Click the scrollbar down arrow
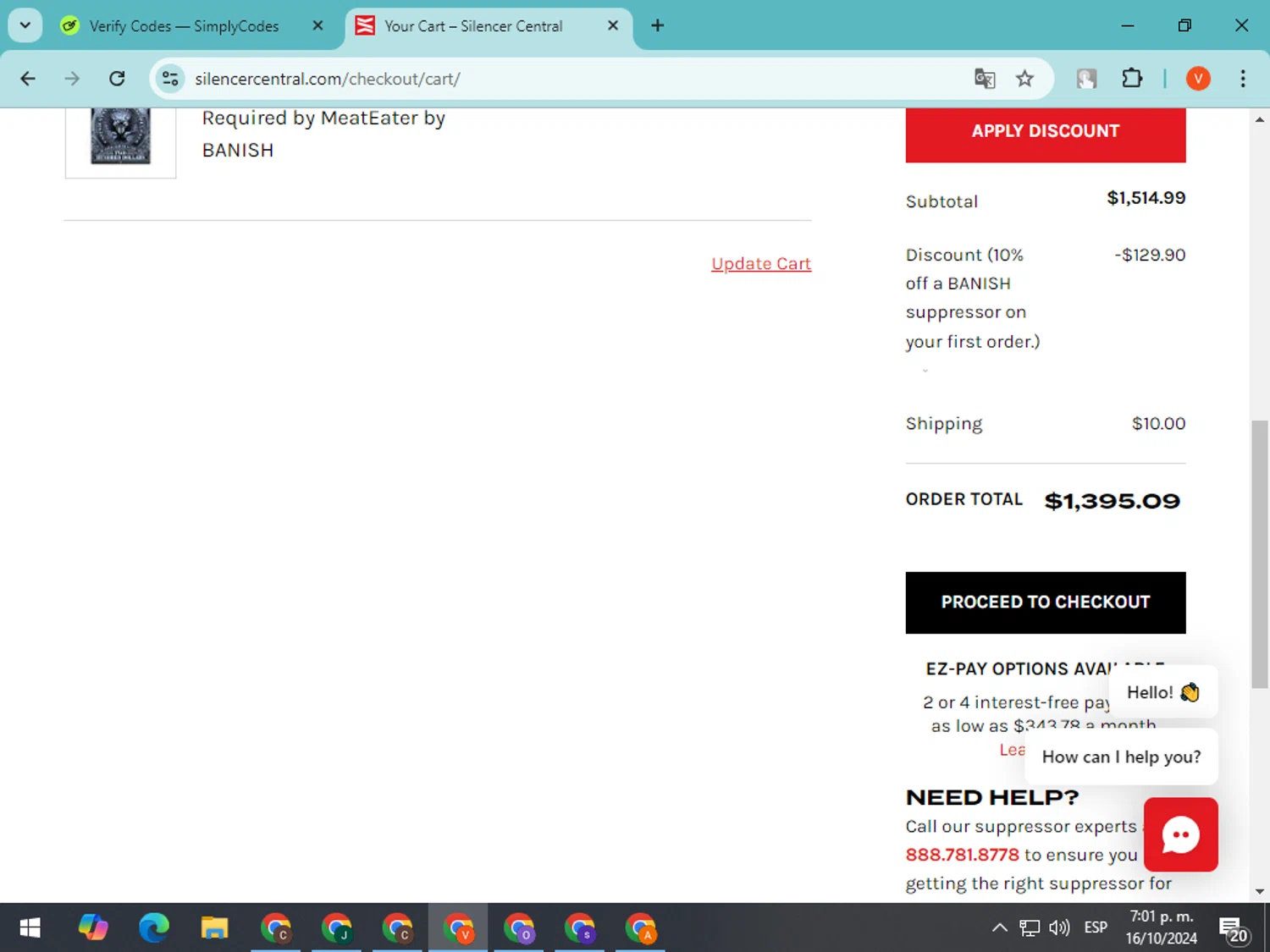The width and height of the screenshot is (1270, 952). tap(1259, 891)
